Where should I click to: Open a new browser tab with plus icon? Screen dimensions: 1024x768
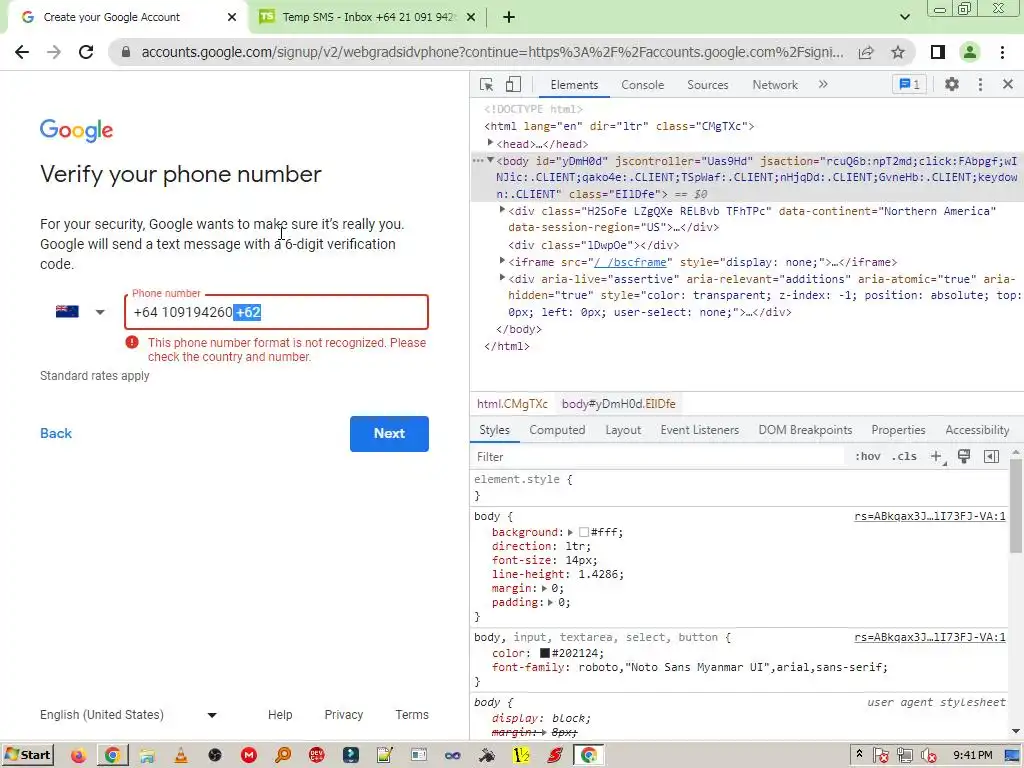click(509, 17)
